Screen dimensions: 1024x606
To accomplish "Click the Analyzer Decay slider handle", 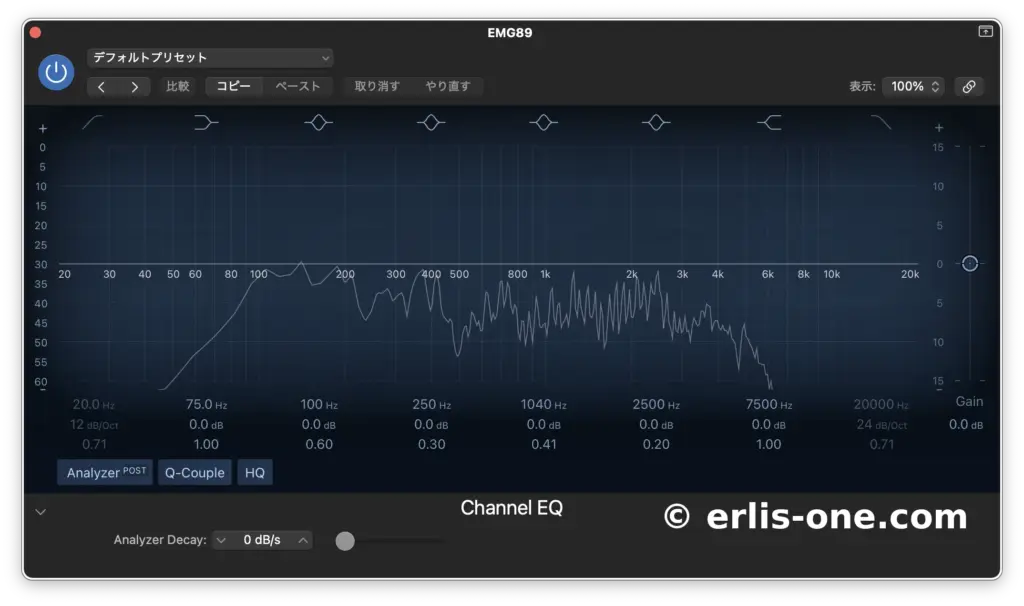I will coord(345,541).
